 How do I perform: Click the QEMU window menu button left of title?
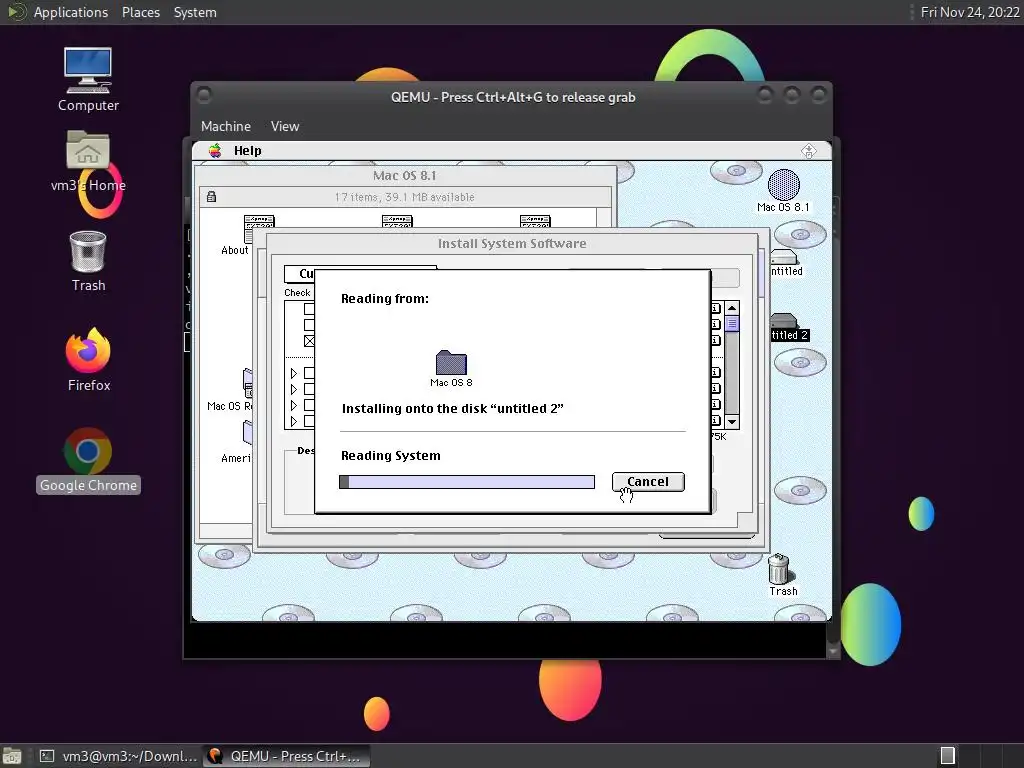[204, 96]
